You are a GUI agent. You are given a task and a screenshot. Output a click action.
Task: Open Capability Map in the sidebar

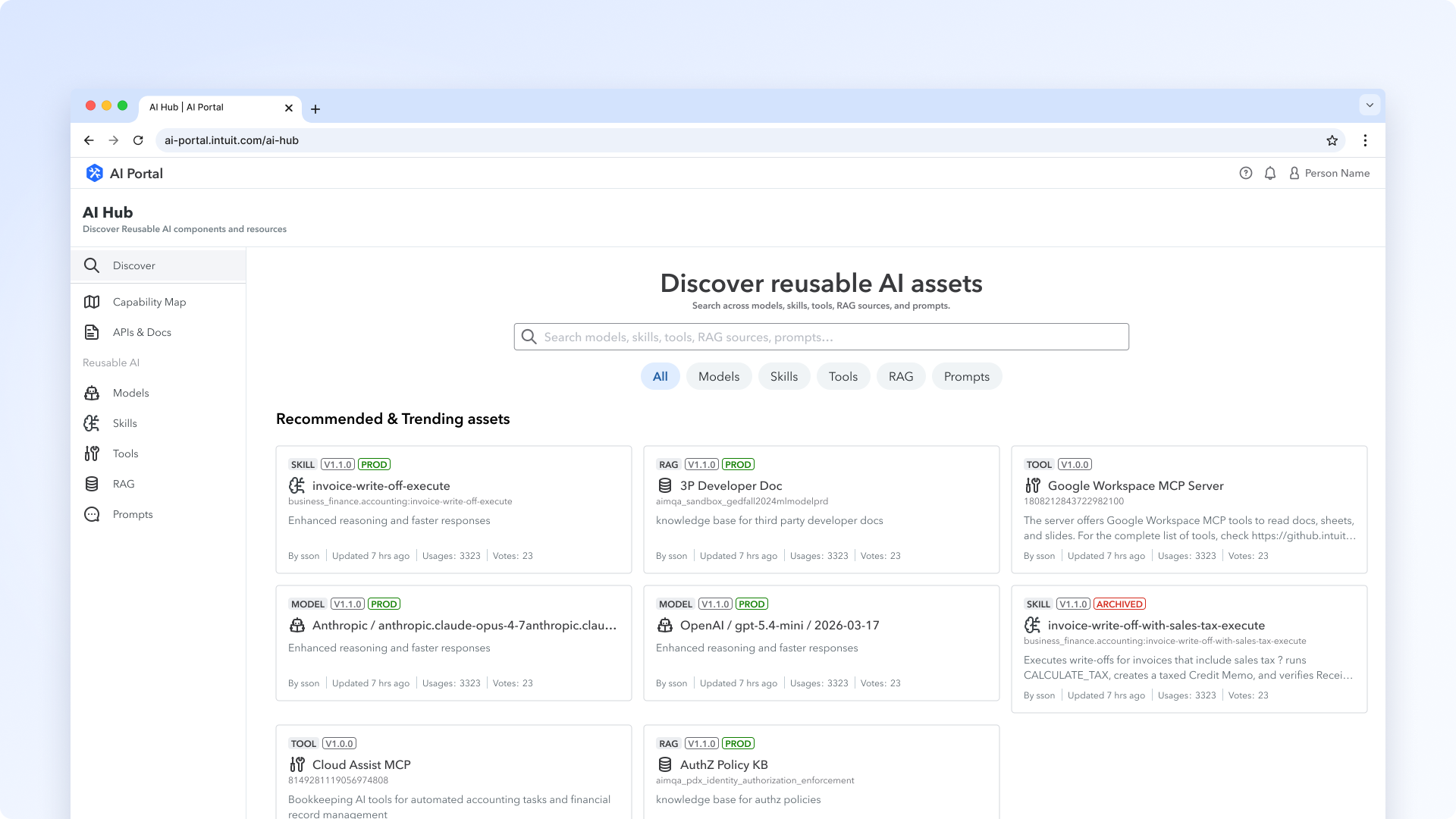pyautogui.click(x=158, y=302)
